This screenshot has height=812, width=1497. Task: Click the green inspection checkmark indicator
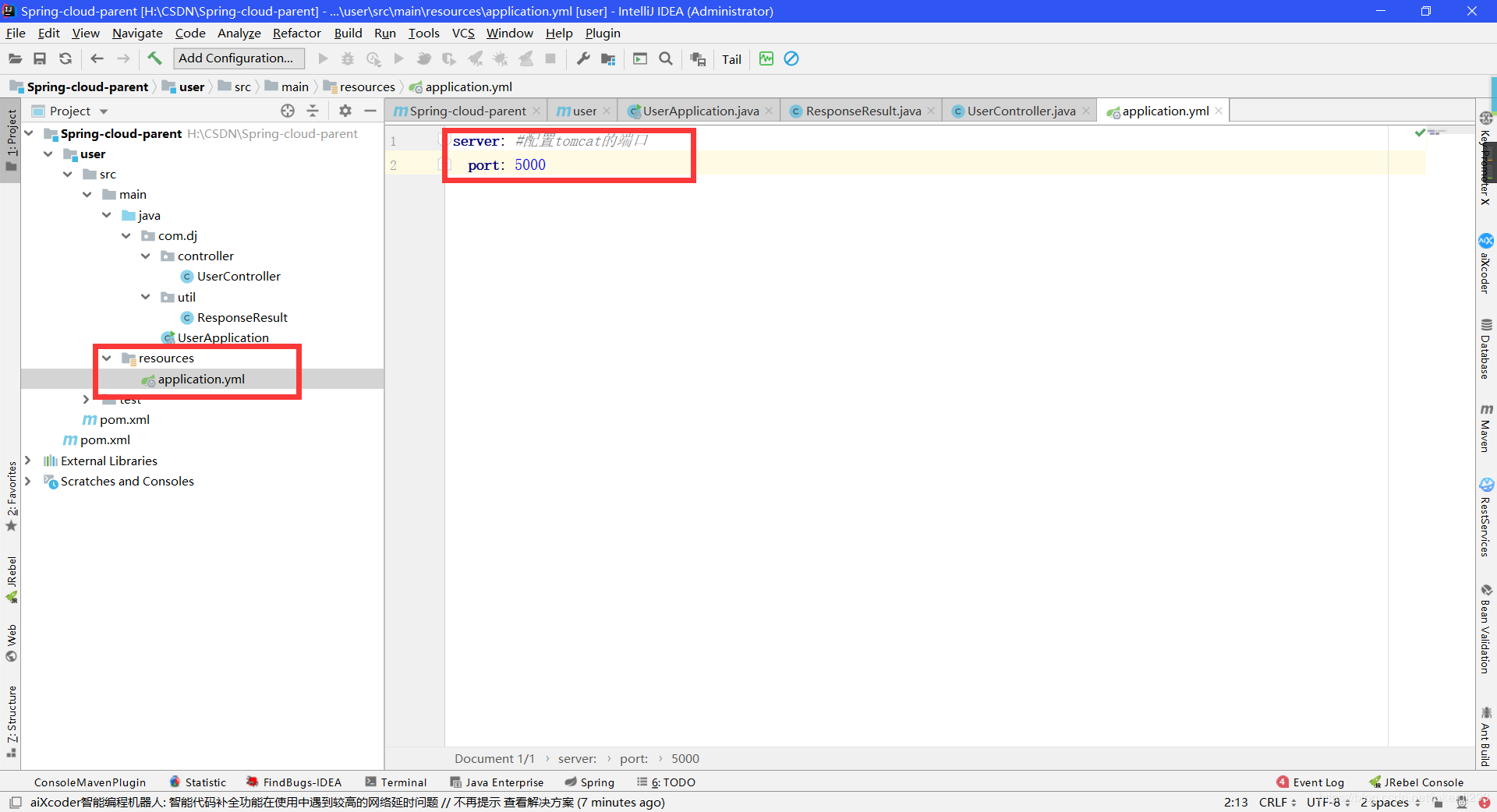coord(1420,132)
